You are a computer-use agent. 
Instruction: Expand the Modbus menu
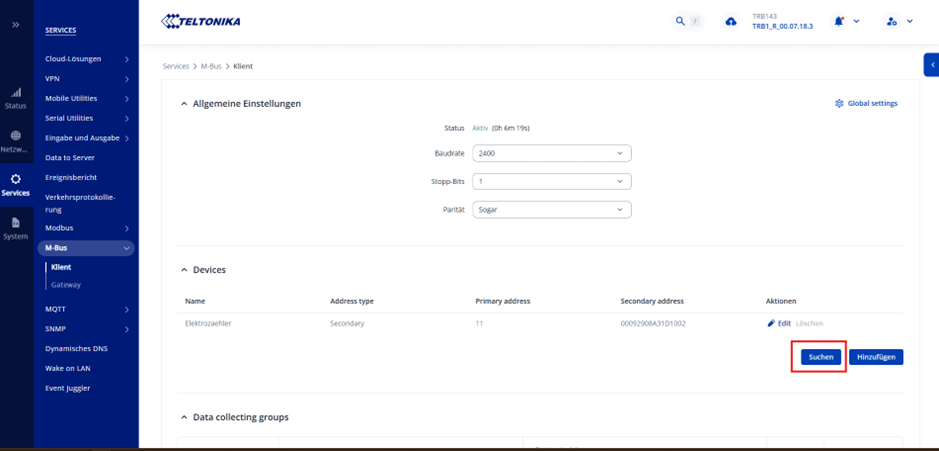[87, 228]
